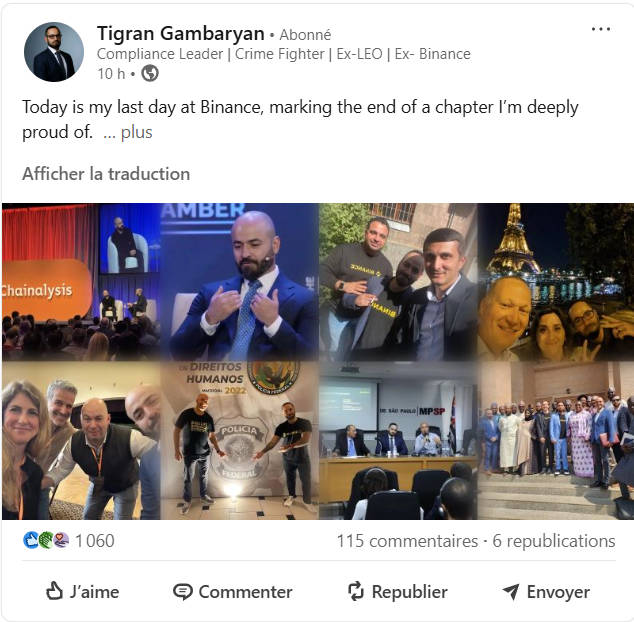Open the Chainalysis stage photo
This screenshot has height=622, width=634.
[81, 282]
